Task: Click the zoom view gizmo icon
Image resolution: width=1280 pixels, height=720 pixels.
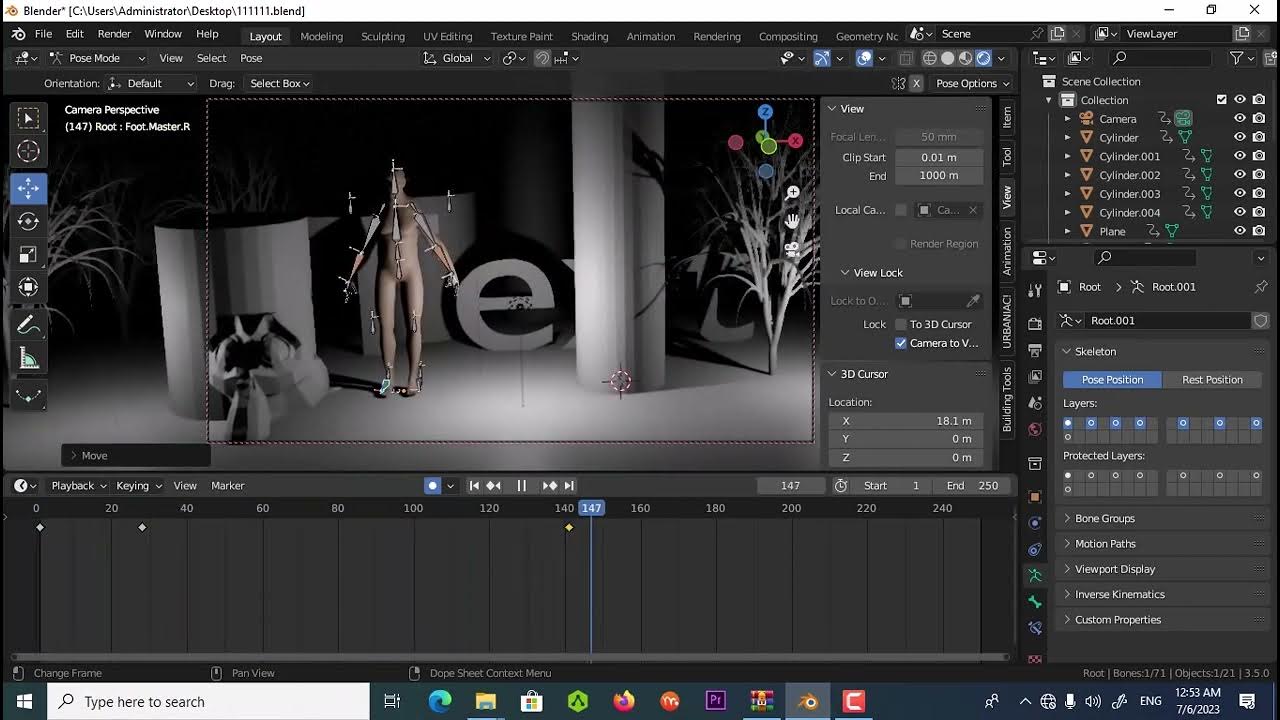Action: pyautogui.click(x=792, y=192)
